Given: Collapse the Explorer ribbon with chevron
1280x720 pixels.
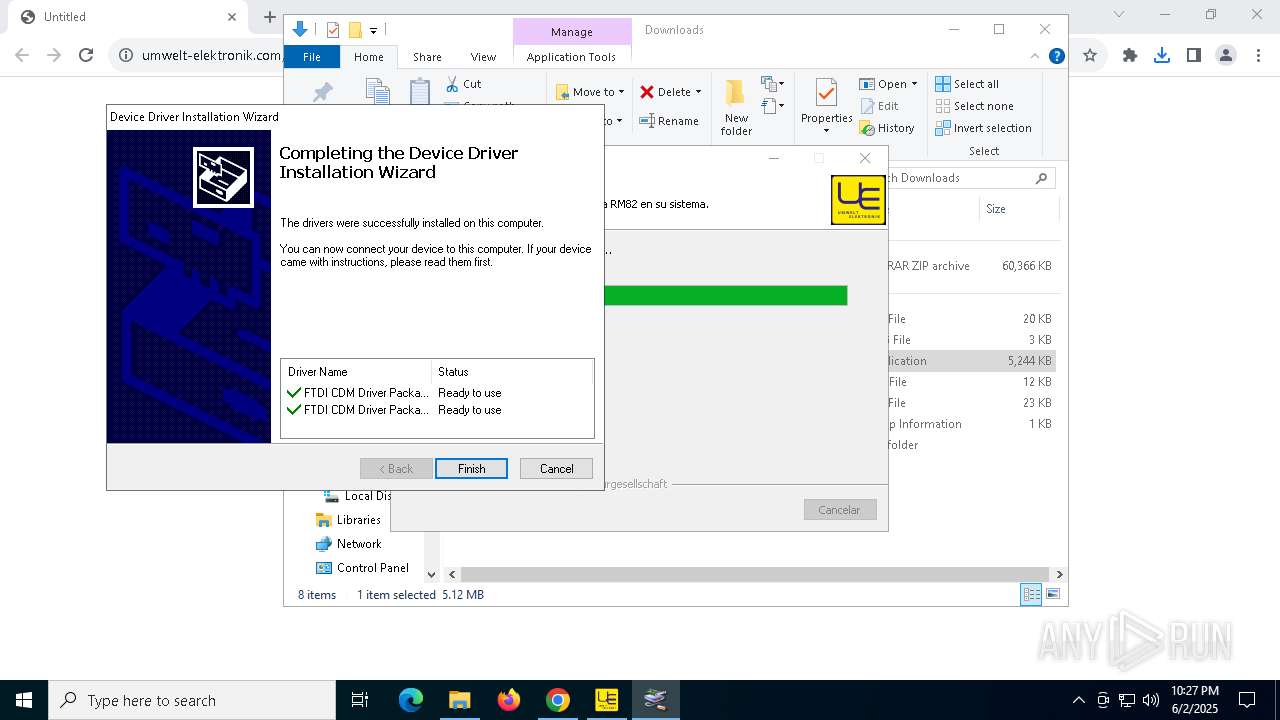Looking at the screenshot, I should tap(1035, 57).
